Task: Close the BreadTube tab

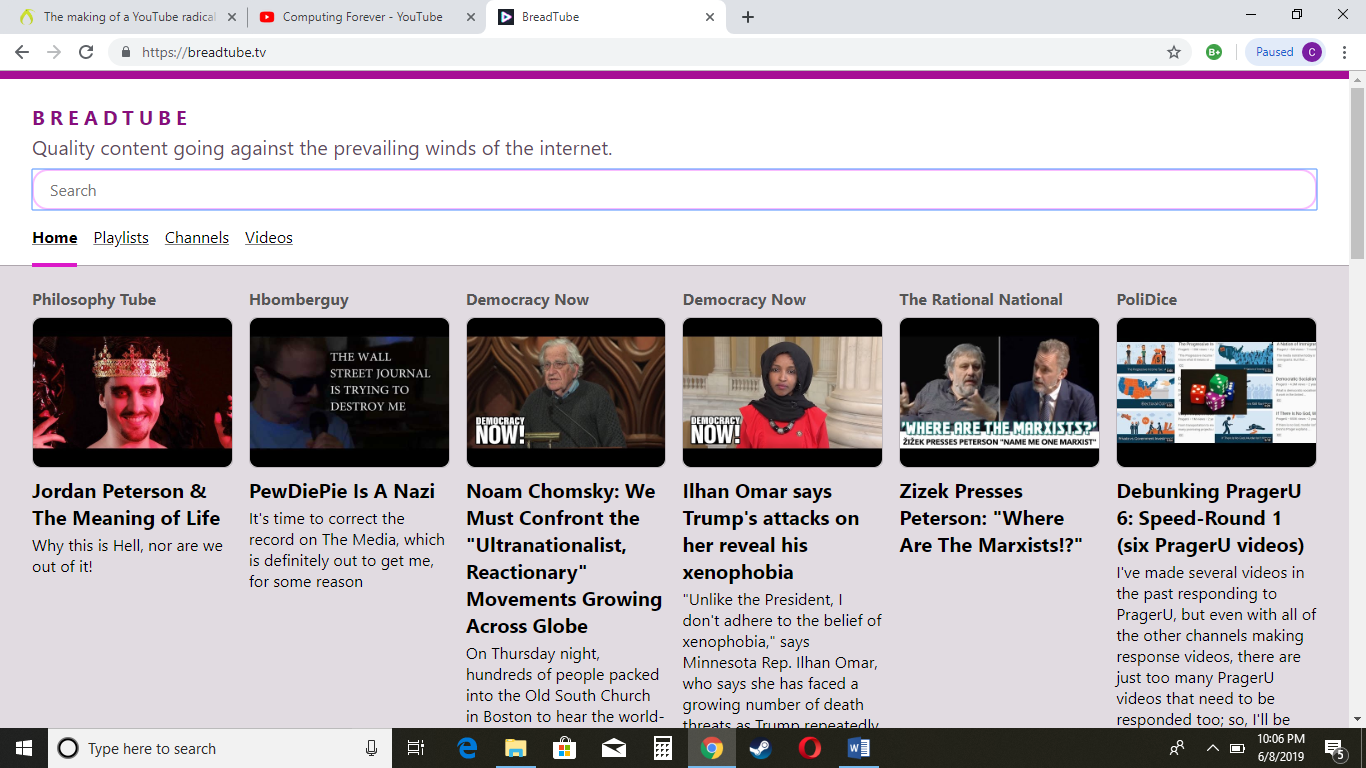Action: tap(710, 17)
